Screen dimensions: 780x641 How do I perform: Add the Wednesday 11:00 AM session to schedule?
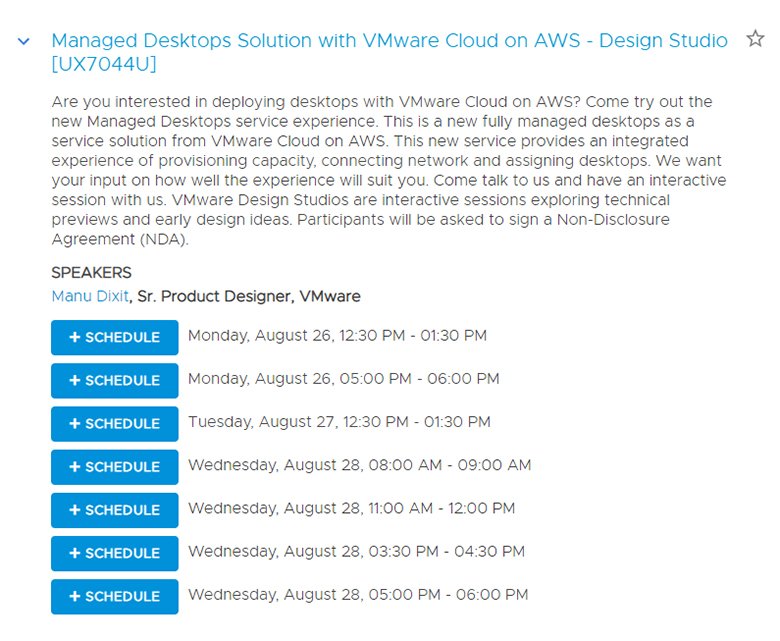[114, 509]
